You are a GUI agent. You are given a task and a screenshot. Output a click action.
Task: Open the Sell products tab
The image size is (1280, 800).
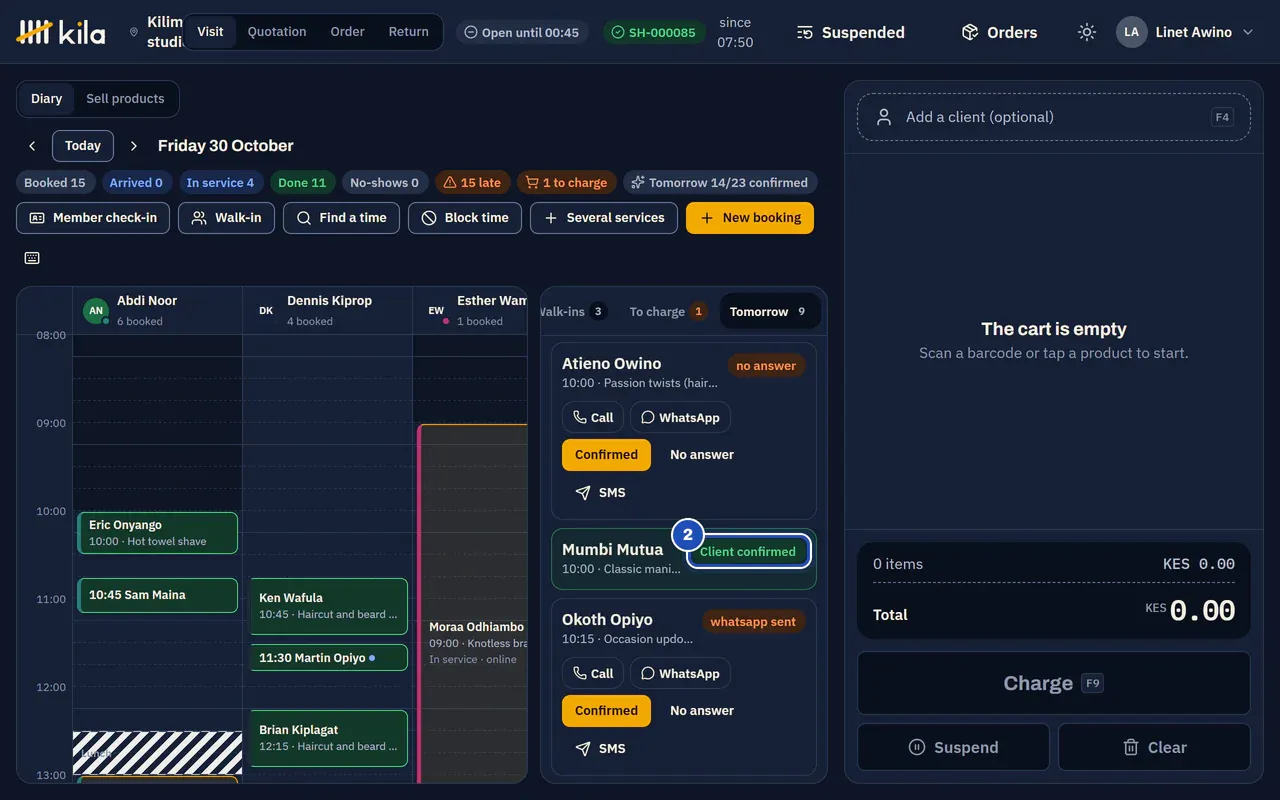click(x=125, y=99)
